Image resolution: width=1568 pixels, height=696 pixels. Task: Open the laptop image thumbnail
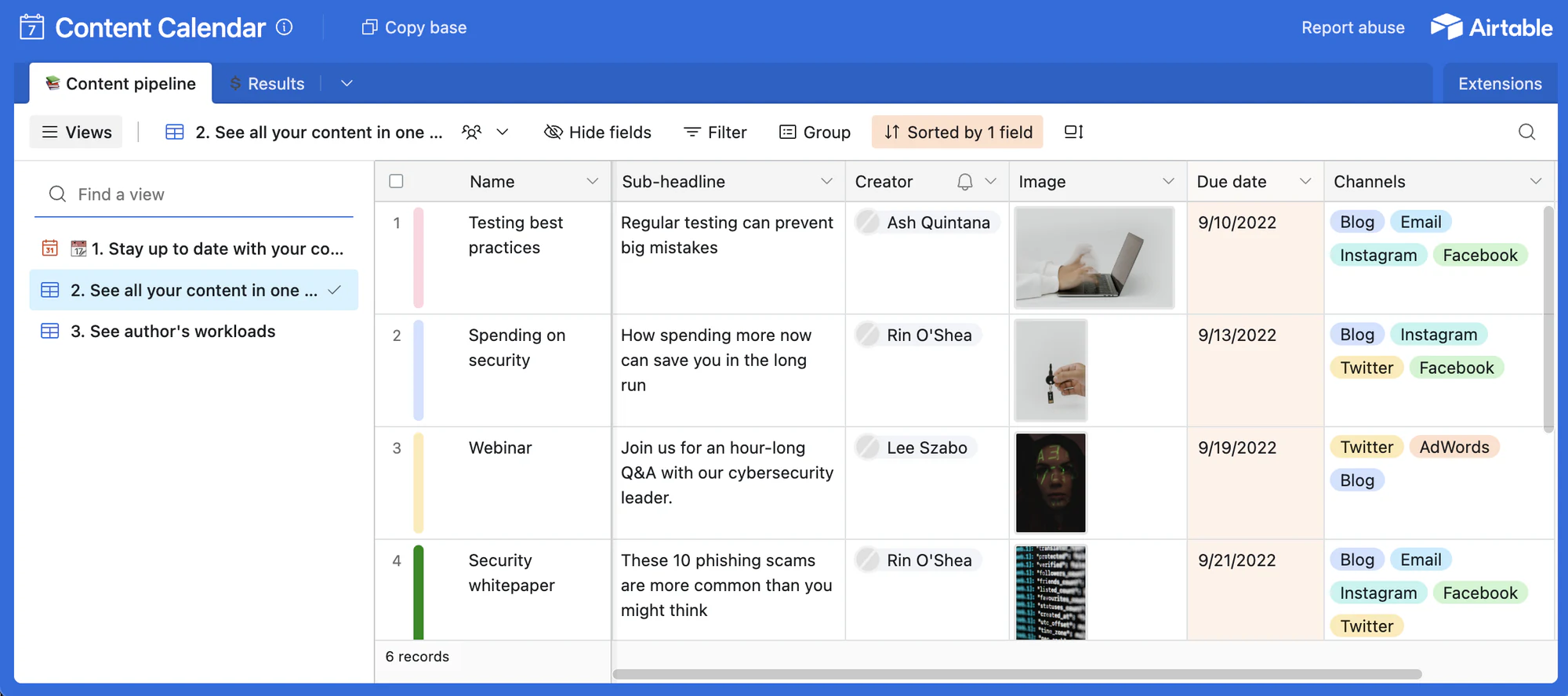click(1094, 258)
